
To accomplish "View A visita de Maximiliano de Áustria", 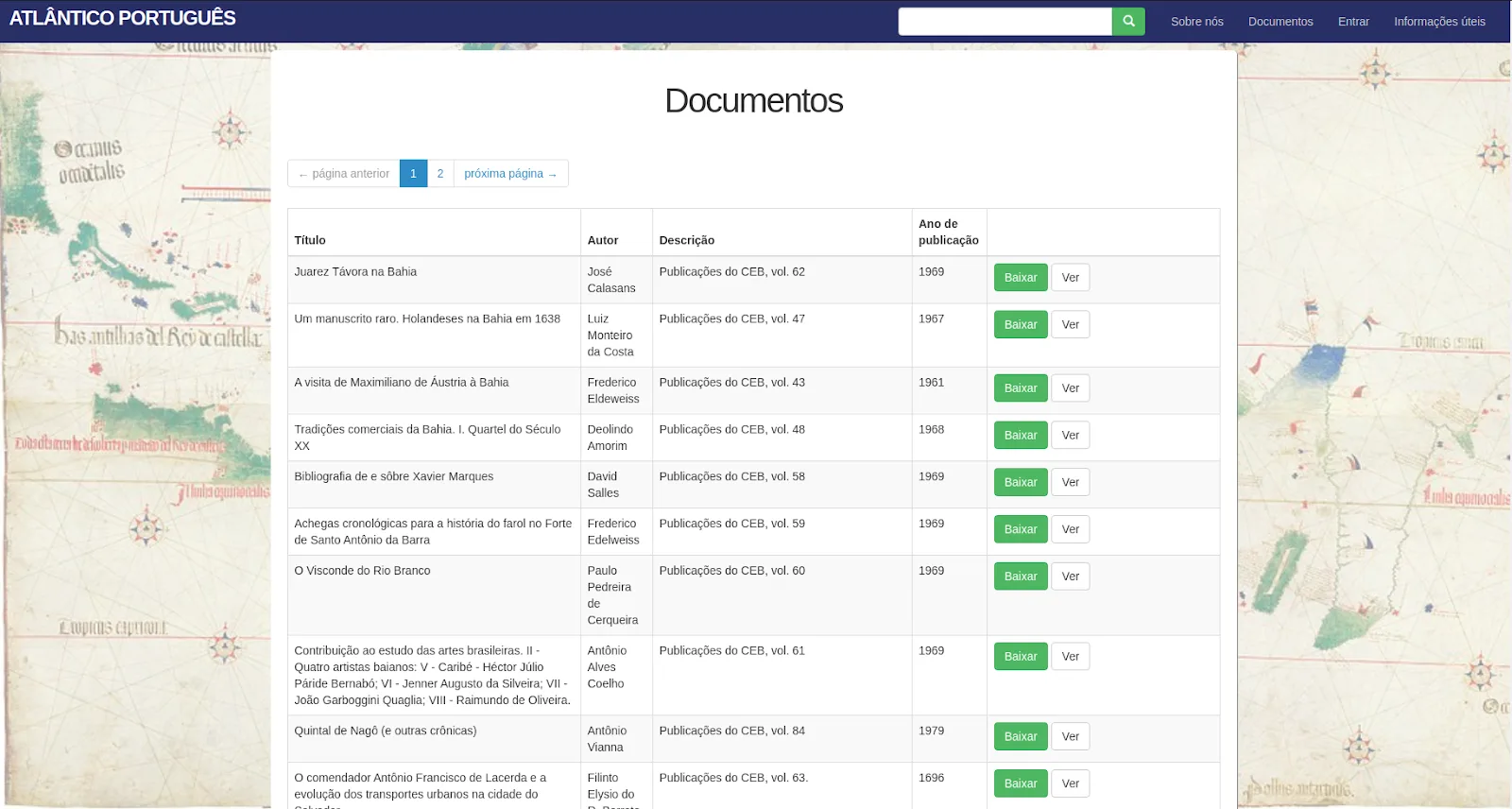I will point(1070,388).
